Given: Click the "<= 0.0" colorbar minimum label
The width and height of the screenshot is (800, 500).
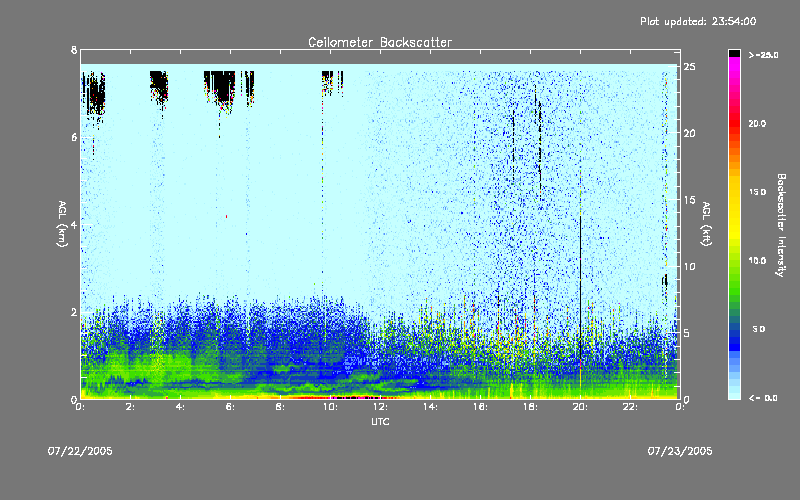Looking at the screenshot, I should (763, 398).
